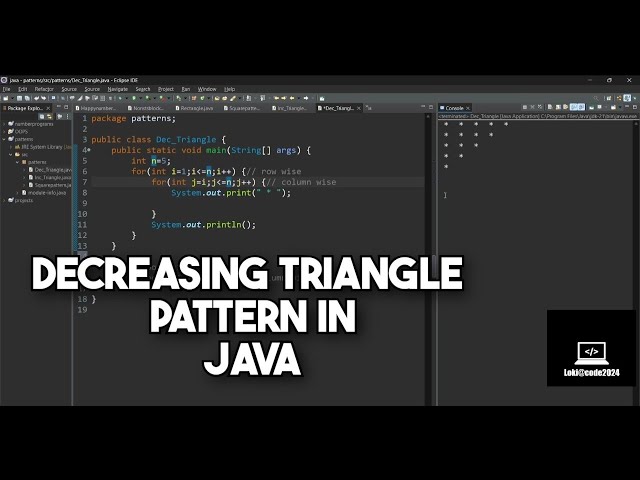
Task: Open the Project menu
Action: pyautogui.click(x=166, y=89)
